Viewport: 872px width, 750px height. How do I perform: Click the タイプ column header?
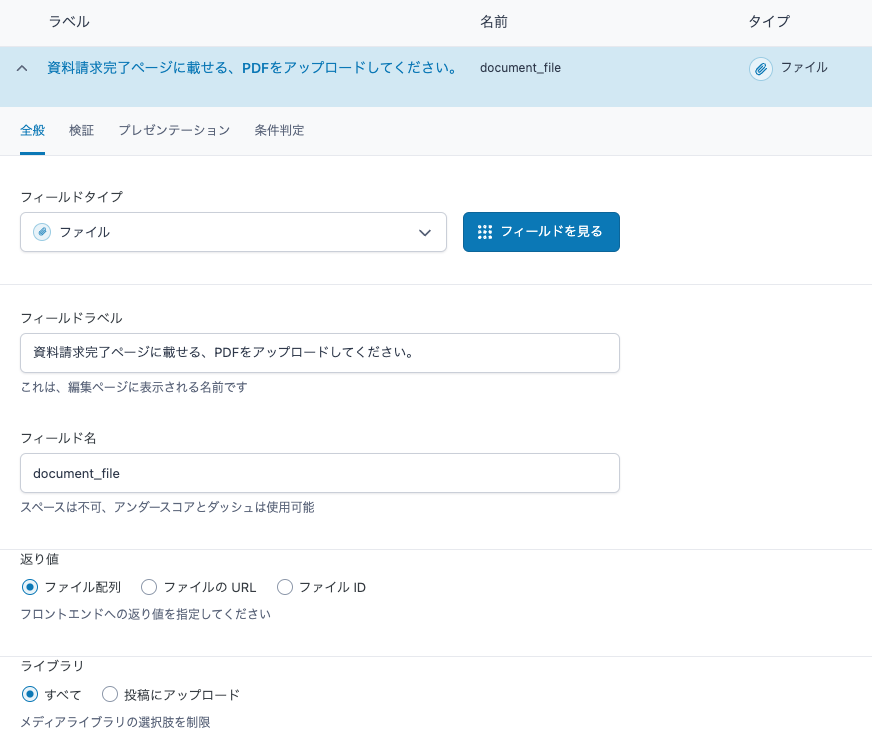click(769, 22)
